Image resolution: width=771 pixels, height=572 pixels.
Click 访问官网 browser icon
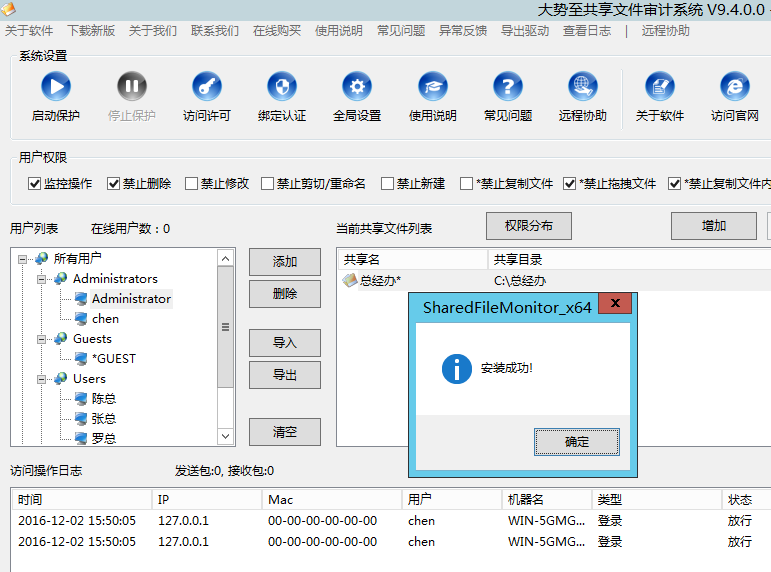coord(735,88)
